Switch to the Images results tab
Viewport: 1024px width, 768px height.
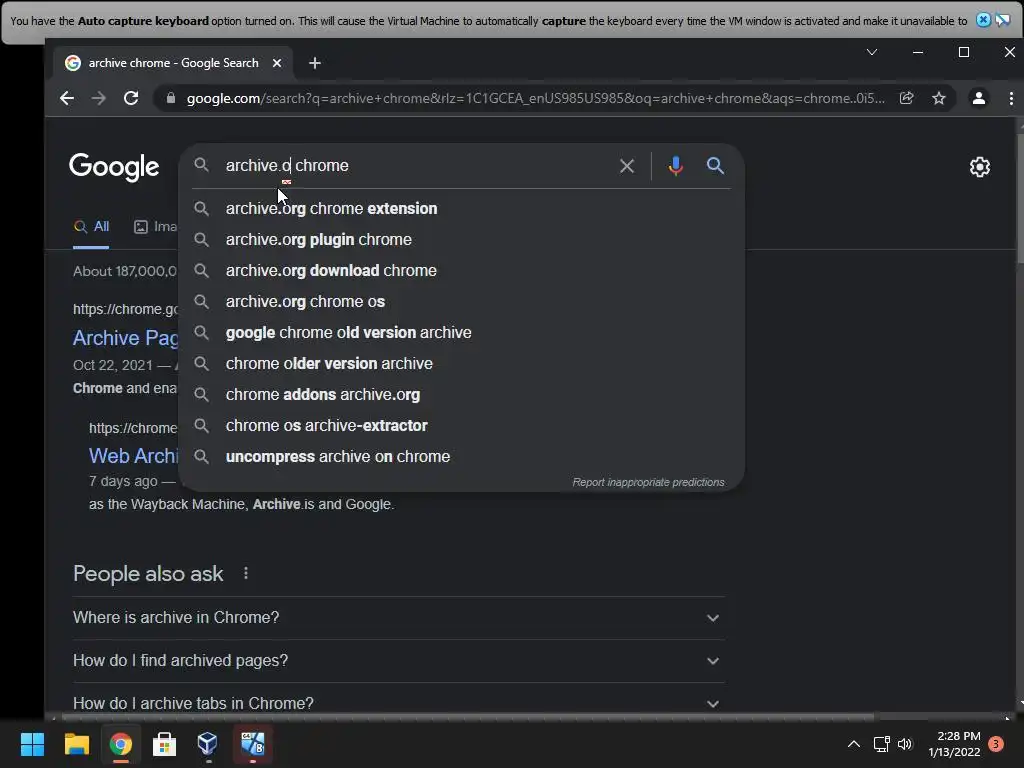pos(156,227)
